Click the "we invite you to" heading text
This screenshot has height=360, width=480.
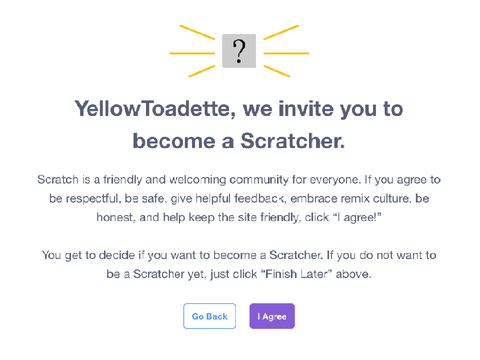[323, 109]
